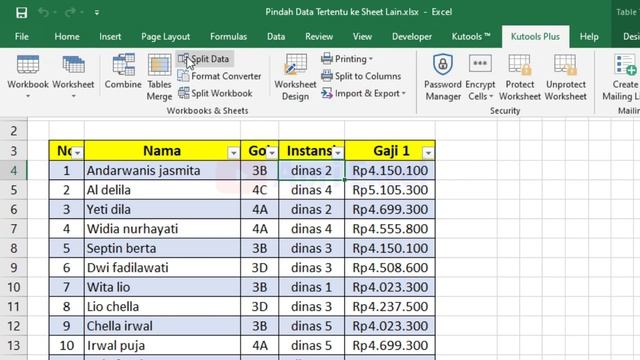Select the Nama header cell
The width and height of the screenshot is (640, 360).
(x=162, y=151)
